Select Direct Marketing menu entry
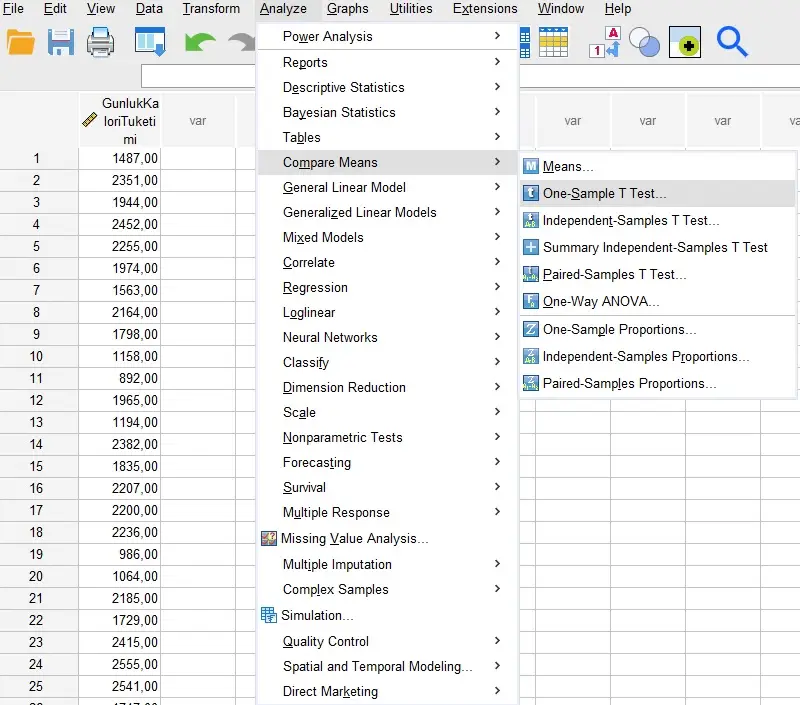 click(x=388, y=691)
